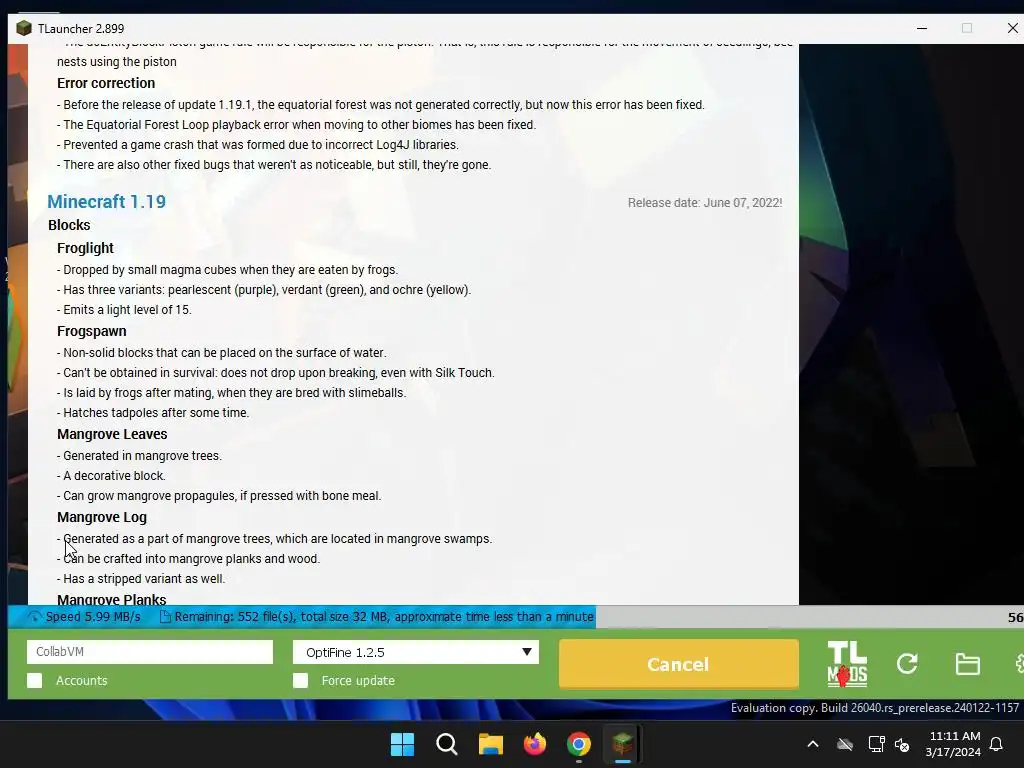Show hidden tray icons chevron

(x=813, y=744)
